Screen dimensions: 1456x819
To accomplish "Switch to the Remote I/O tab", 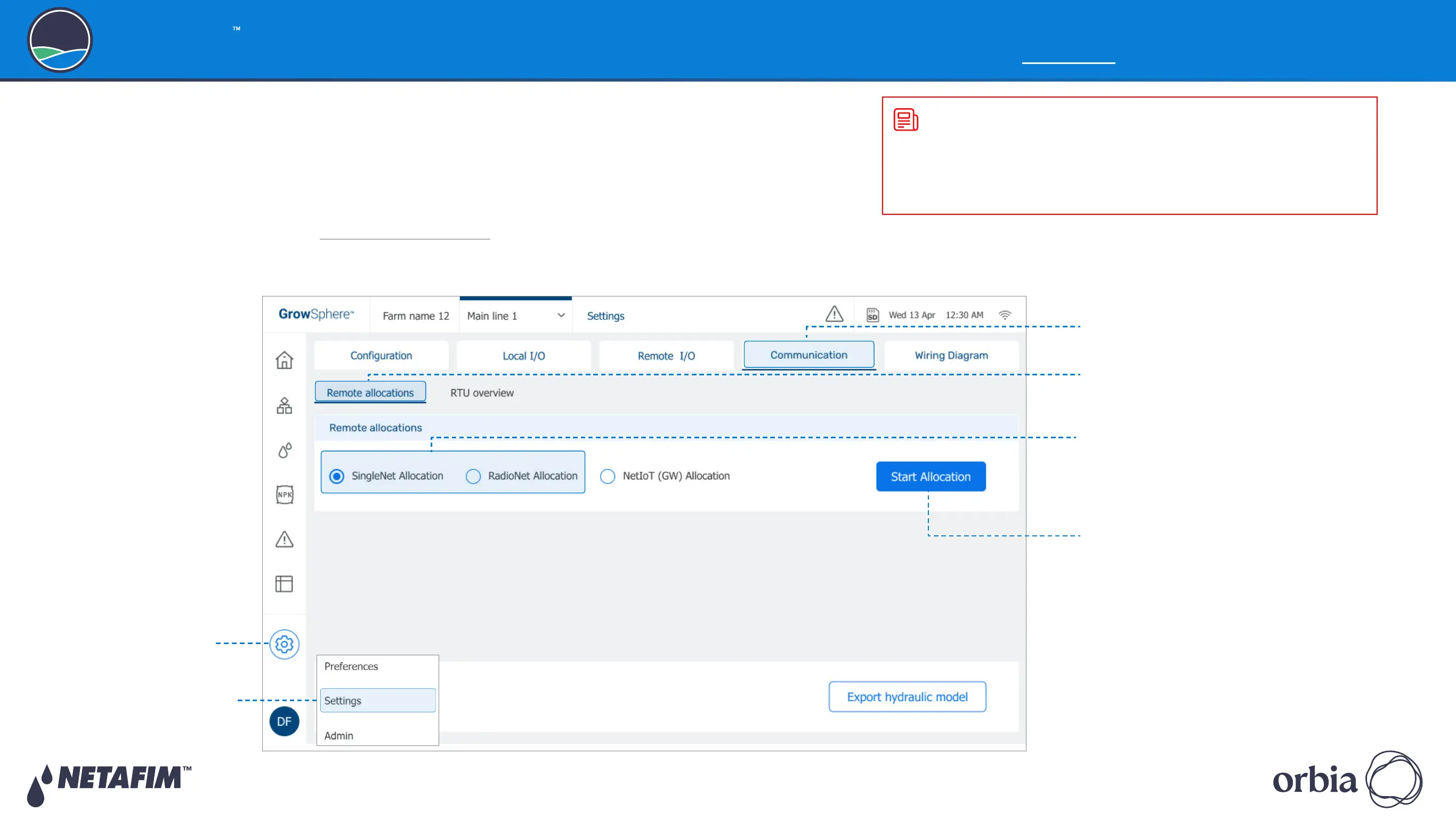I will coord(666,356).
